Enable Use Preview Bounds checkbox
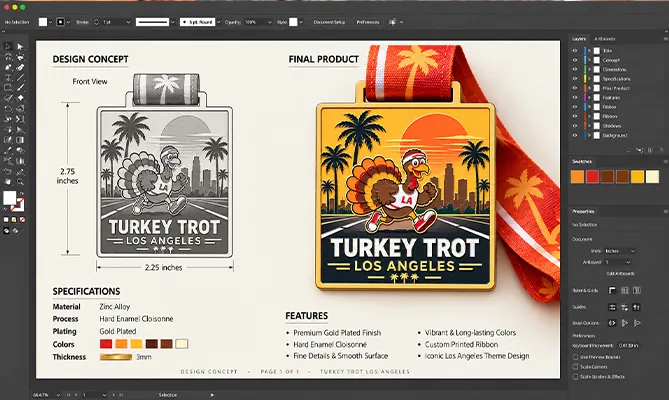Screen dimensions: 669x400 click(x=575, y=357)
